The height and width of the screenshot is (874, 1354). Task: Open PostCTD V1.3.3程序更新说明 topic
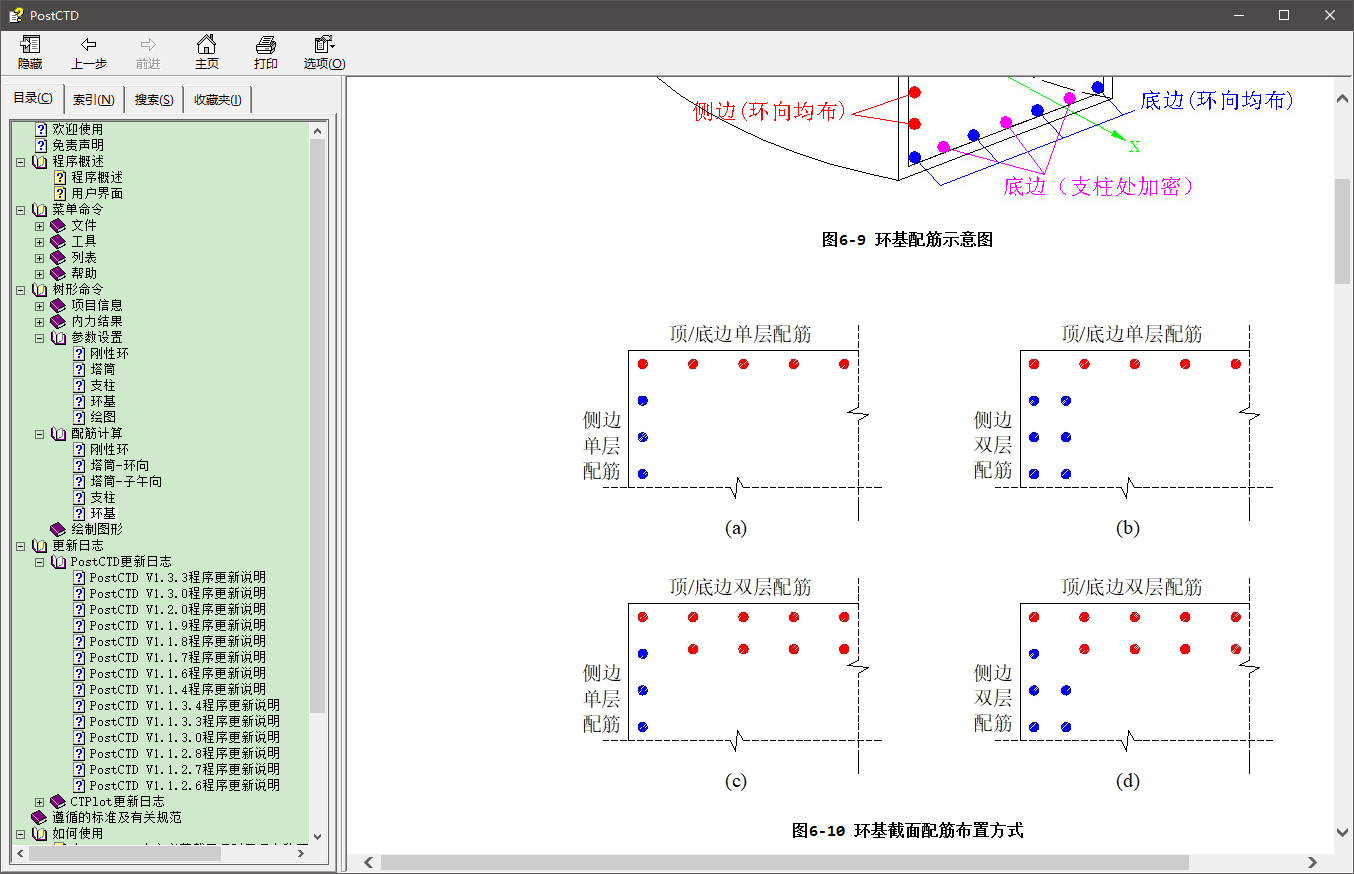[x=177, y=577]
